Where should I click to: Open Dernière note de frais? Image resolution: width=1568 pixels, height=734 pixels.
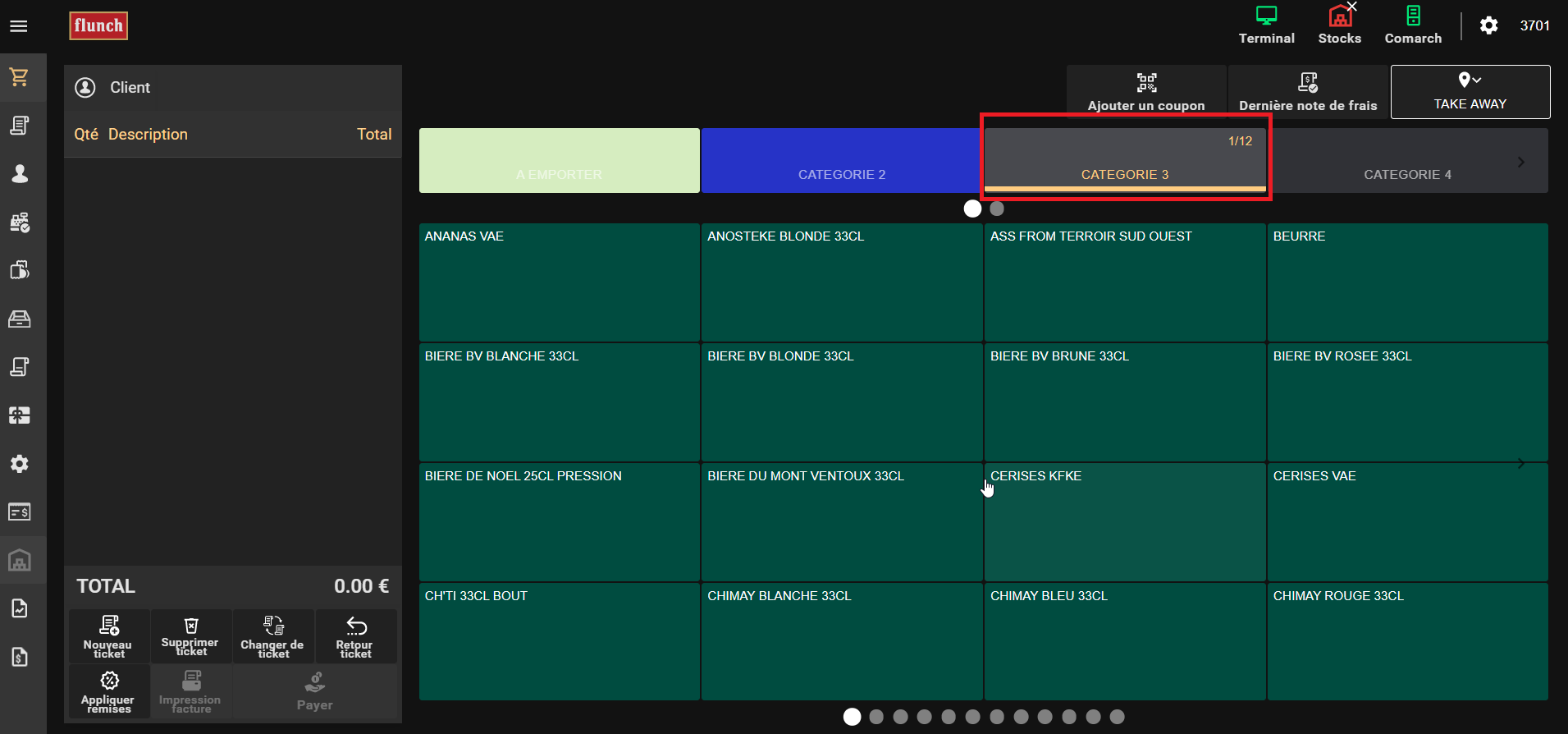tap(1307, 92)
